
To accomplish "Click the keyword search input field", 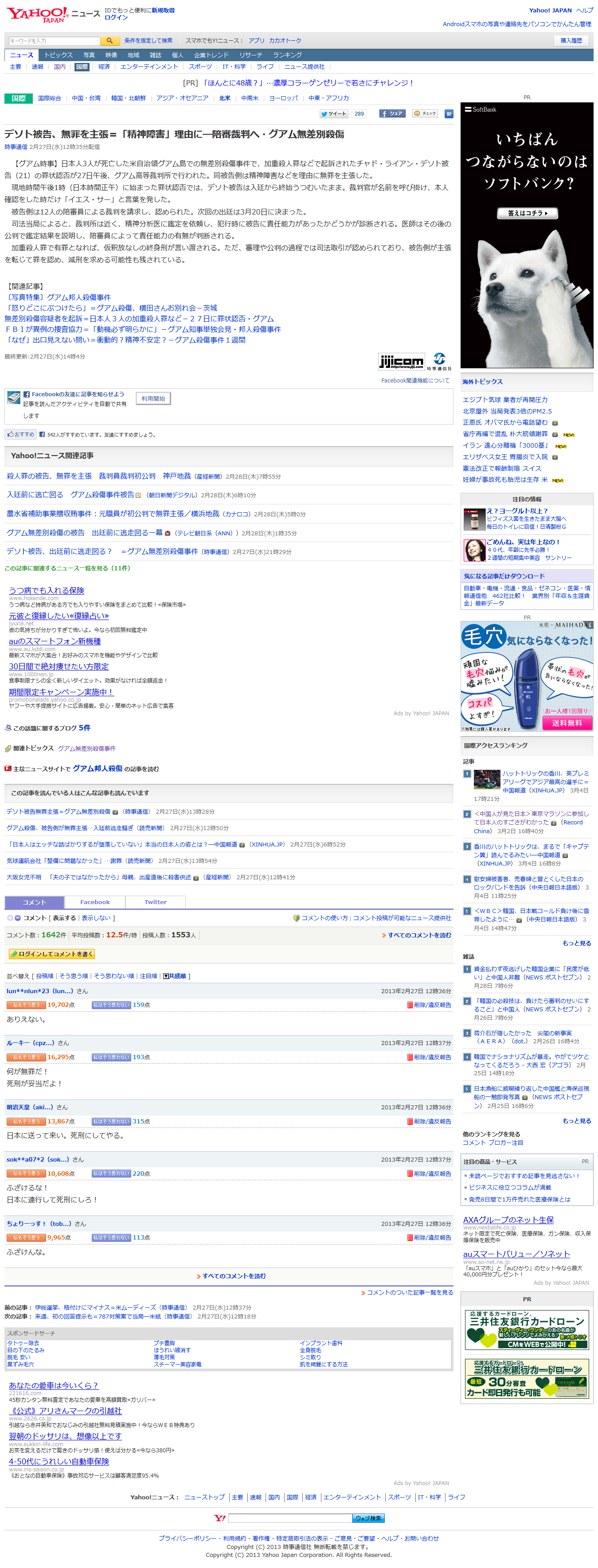I will 54,41.
